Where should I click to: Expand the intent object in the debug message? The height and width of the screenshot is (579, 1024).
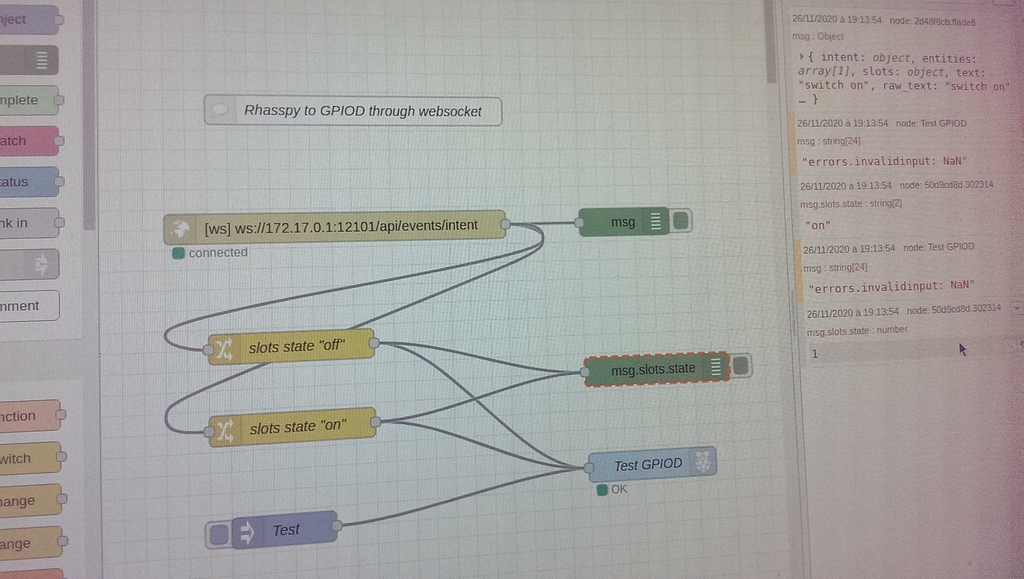(x=800, y=57)
